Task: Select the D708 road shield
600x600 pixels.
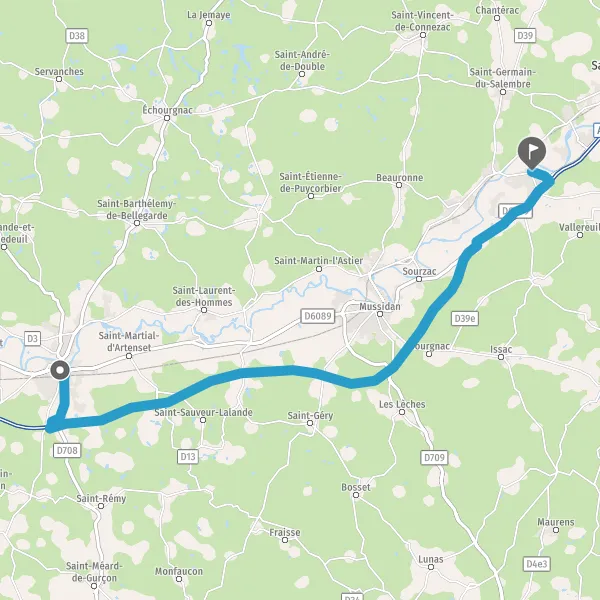Action: coord(67,450)
